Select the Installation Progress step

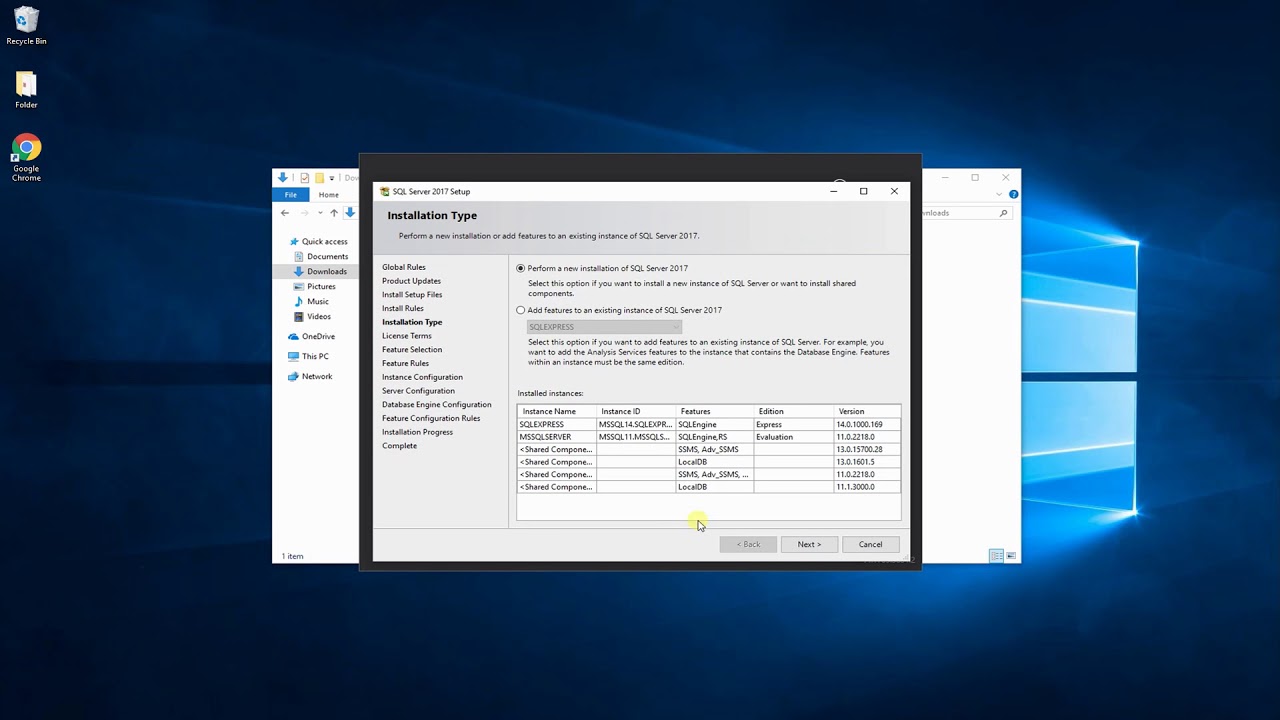click(417, 432)
